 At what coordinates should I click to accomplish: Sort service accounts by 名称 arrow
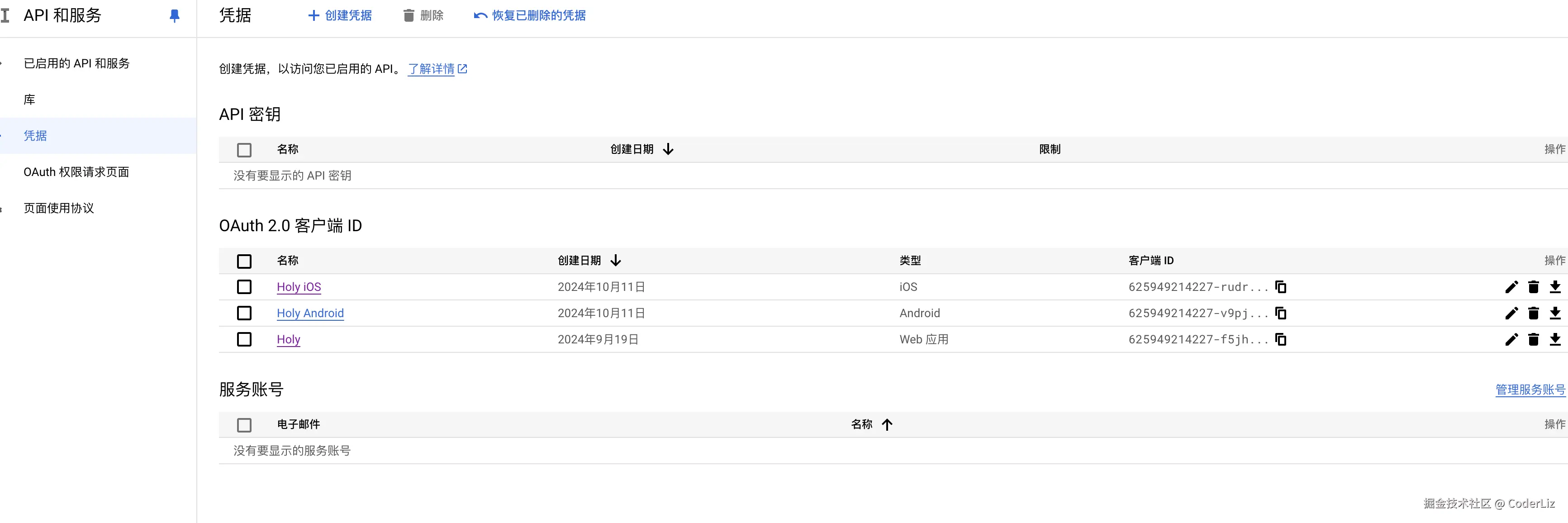[x=887, y=424]
